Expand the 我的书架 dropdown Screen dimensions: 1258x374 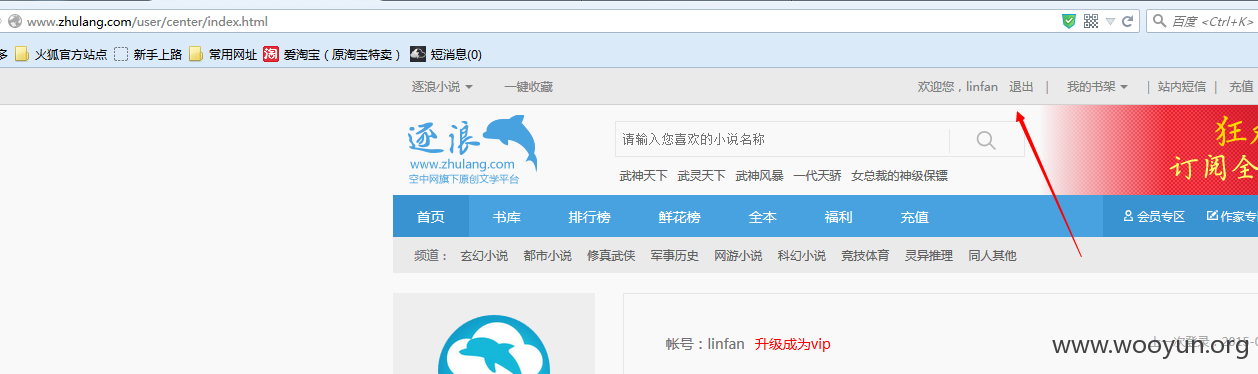(1097, 87)
